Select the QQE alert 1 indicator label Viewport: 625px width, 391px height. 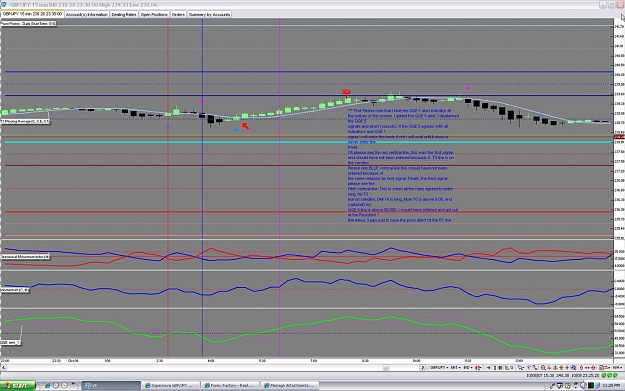10,342
